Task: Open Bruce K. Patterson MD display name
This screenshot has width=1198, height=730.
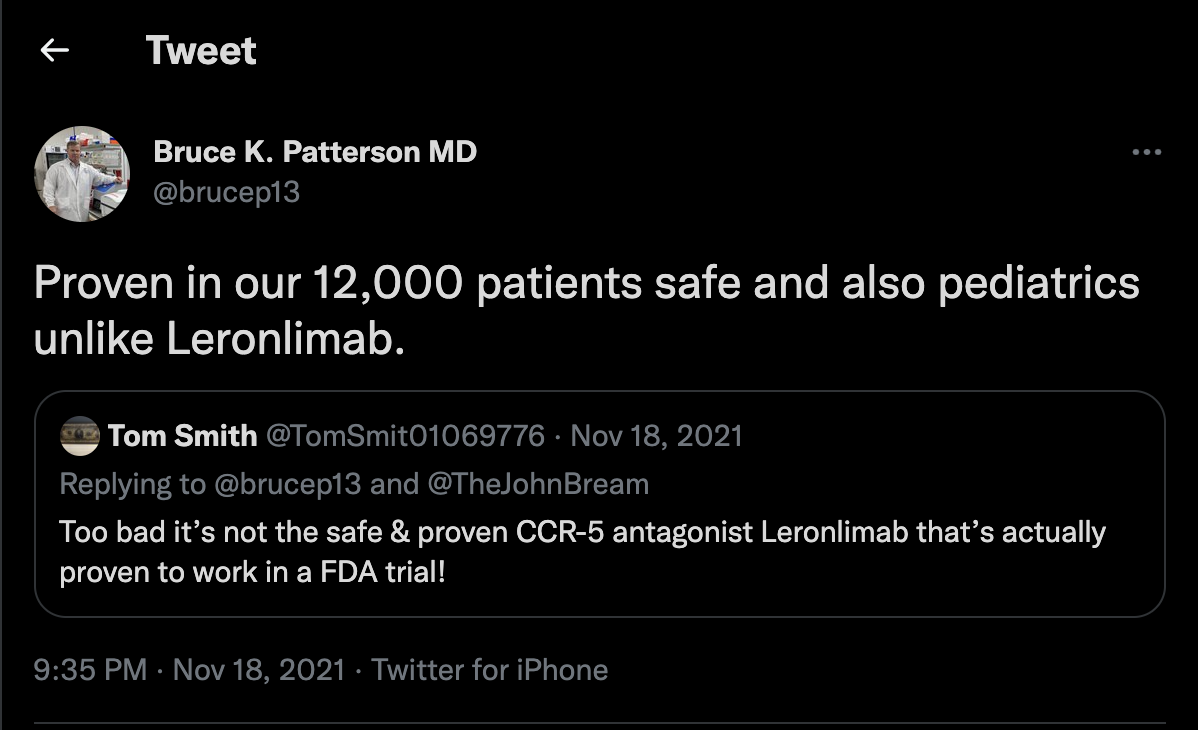Action: (315, 152)
